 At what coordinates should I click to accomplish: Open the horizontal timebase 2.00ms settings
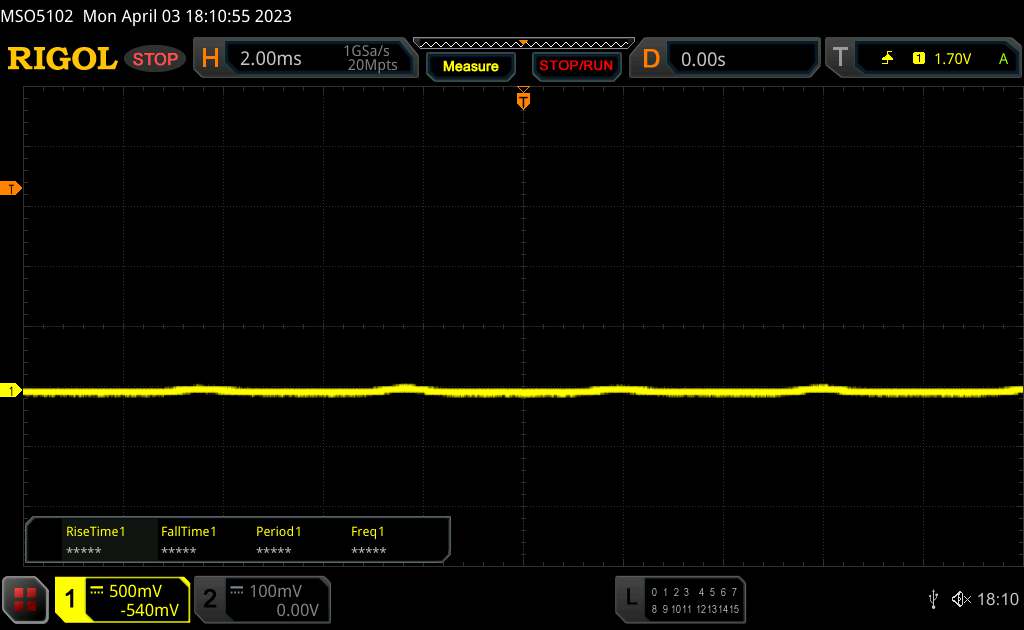[x=301, y=59]
